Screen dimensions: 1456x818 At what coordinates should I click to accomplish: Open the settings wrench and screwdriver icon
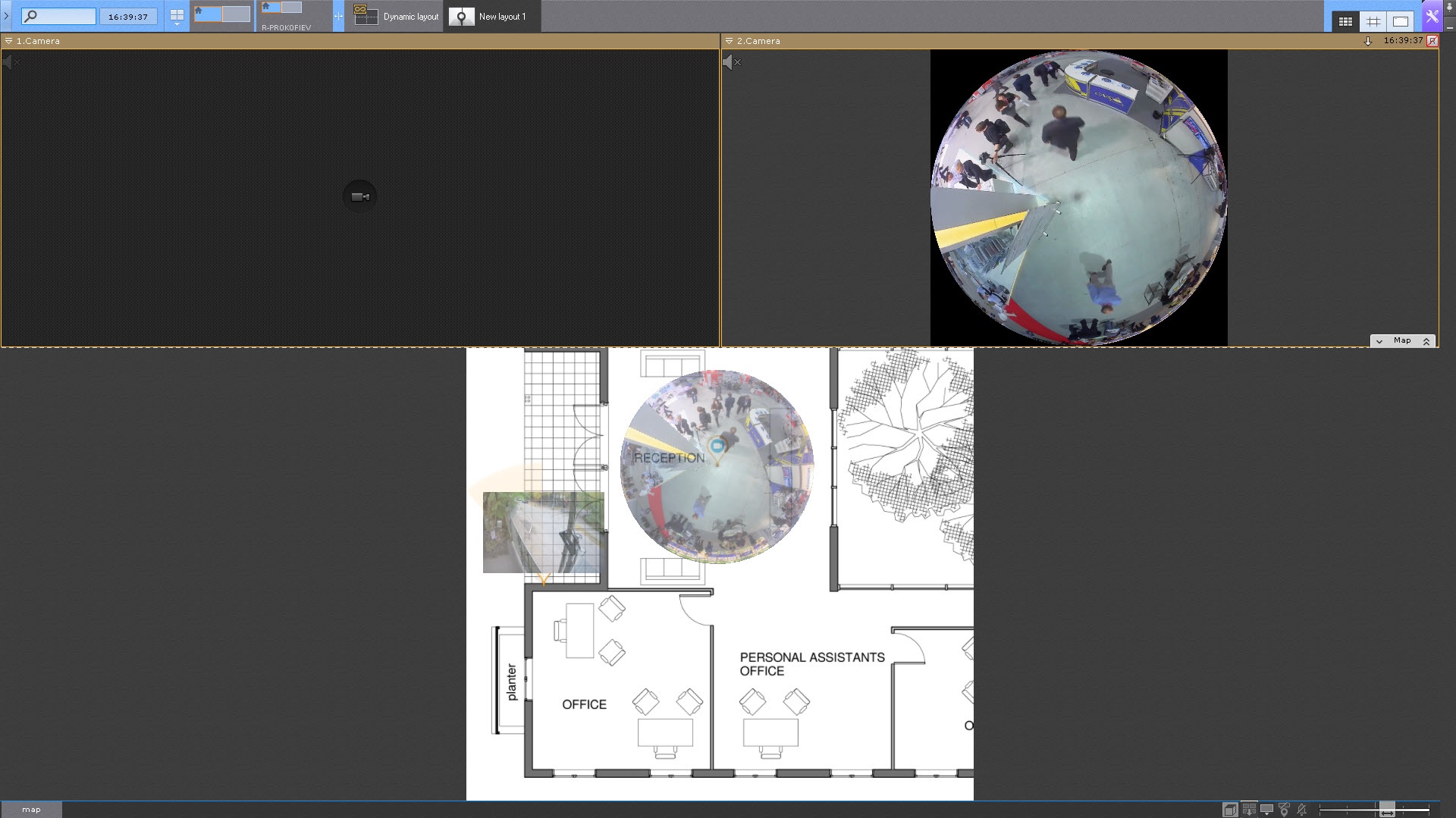[x=1432, y=17]
